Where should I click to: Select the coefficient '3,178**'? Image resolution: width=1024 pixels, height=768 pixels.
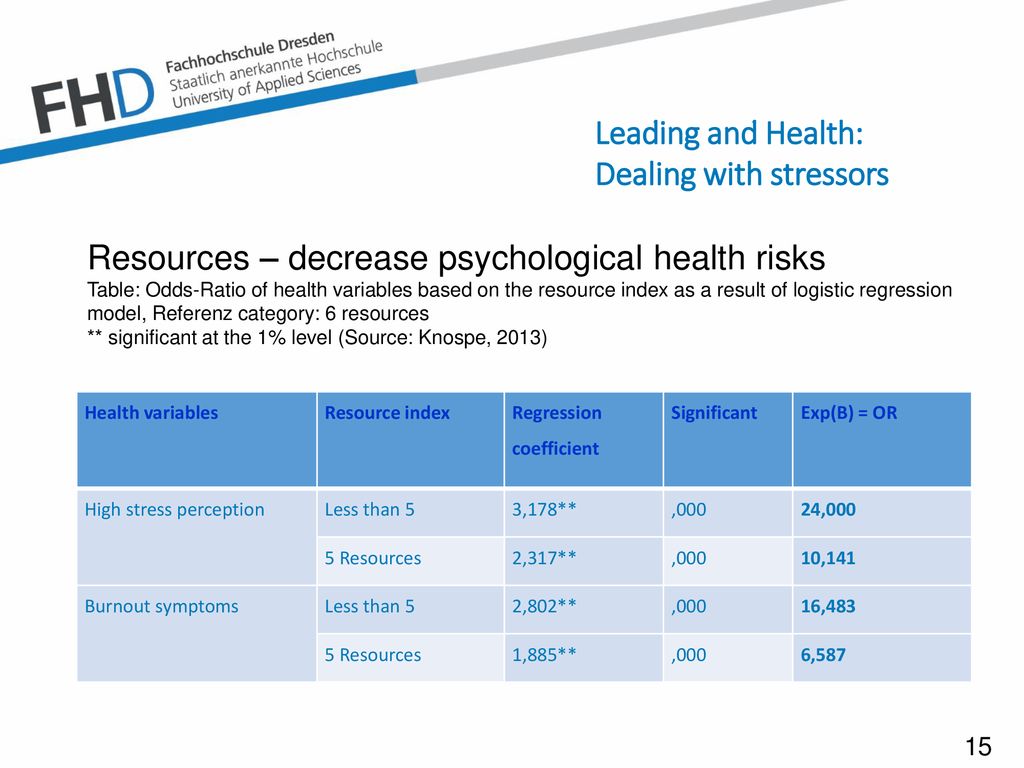544,509
